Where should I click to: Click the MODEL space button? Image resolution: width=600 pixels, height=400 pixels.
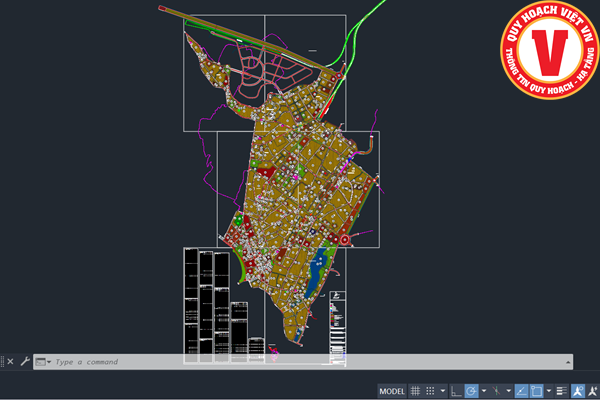tap(392, 390)
